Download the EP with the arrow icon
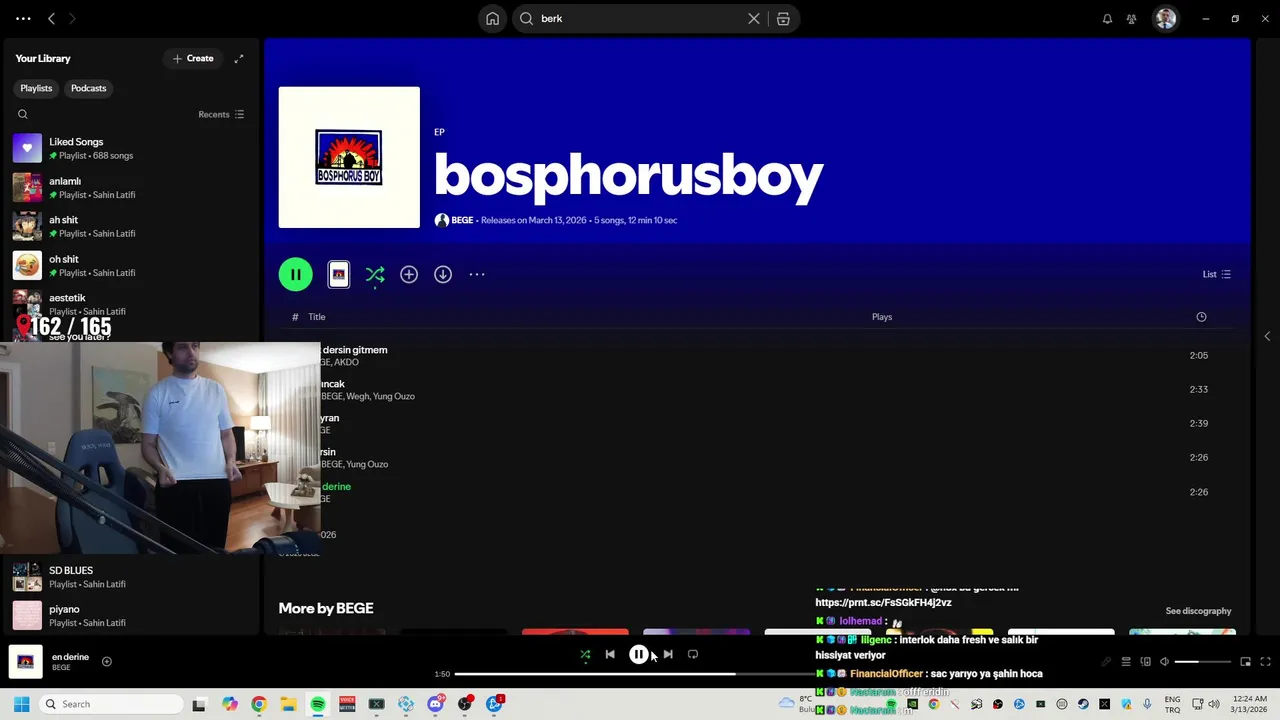Screen dimensions: 1280x720 pos(443,274)
